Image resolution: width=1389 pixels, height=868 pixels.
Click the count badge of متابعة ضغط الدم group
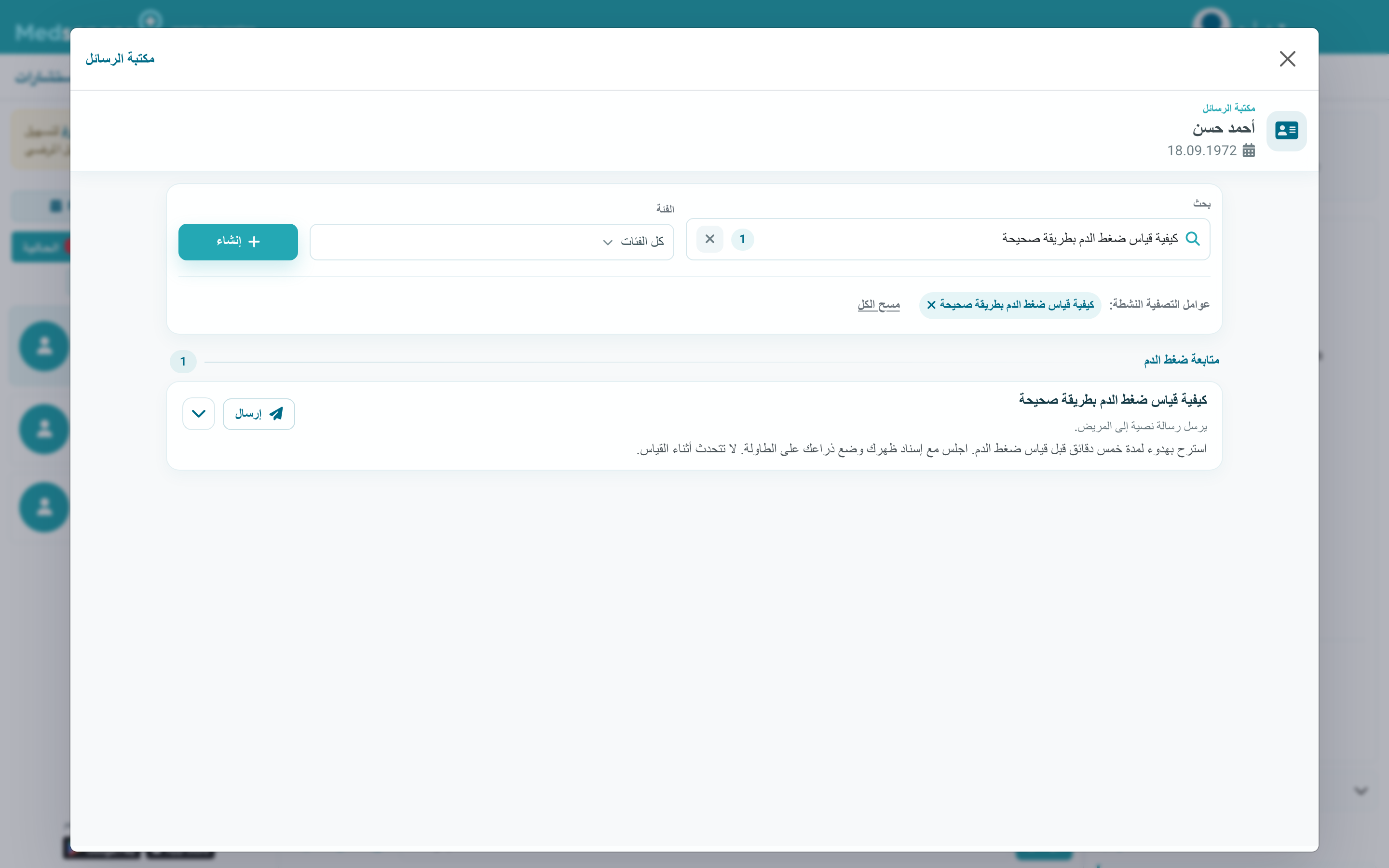(x=183, y=362)
